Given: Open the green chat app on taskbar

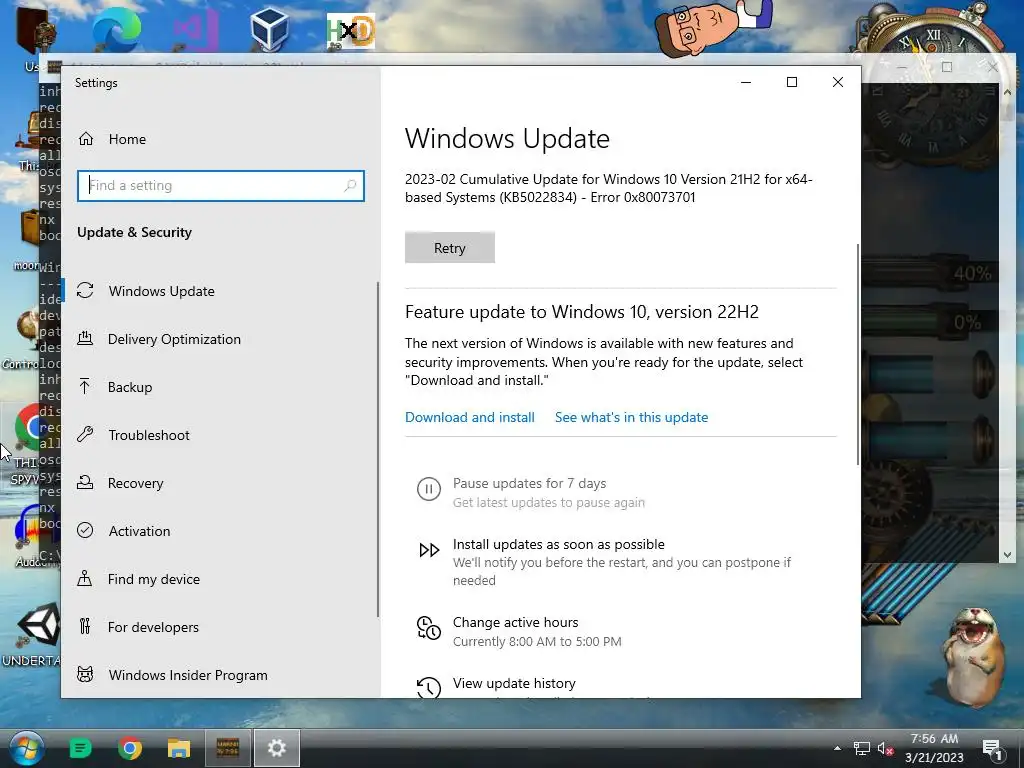Looking at the screenshot, I should coord(80,748).
